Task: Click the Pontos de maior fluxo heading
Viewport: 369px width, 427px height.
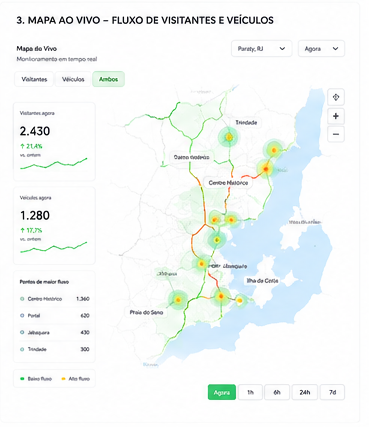Action: click(44, 282)
